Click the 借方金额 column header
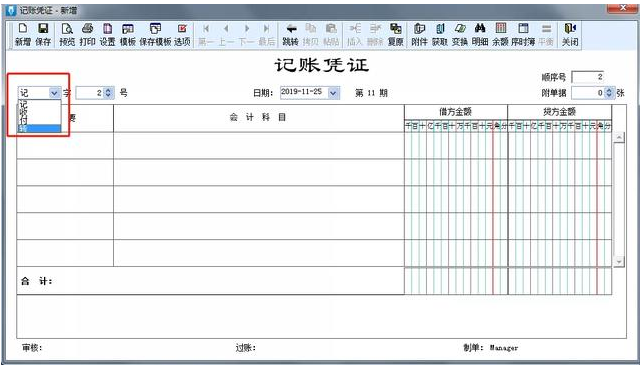640x365 pixels. [456, 111]
